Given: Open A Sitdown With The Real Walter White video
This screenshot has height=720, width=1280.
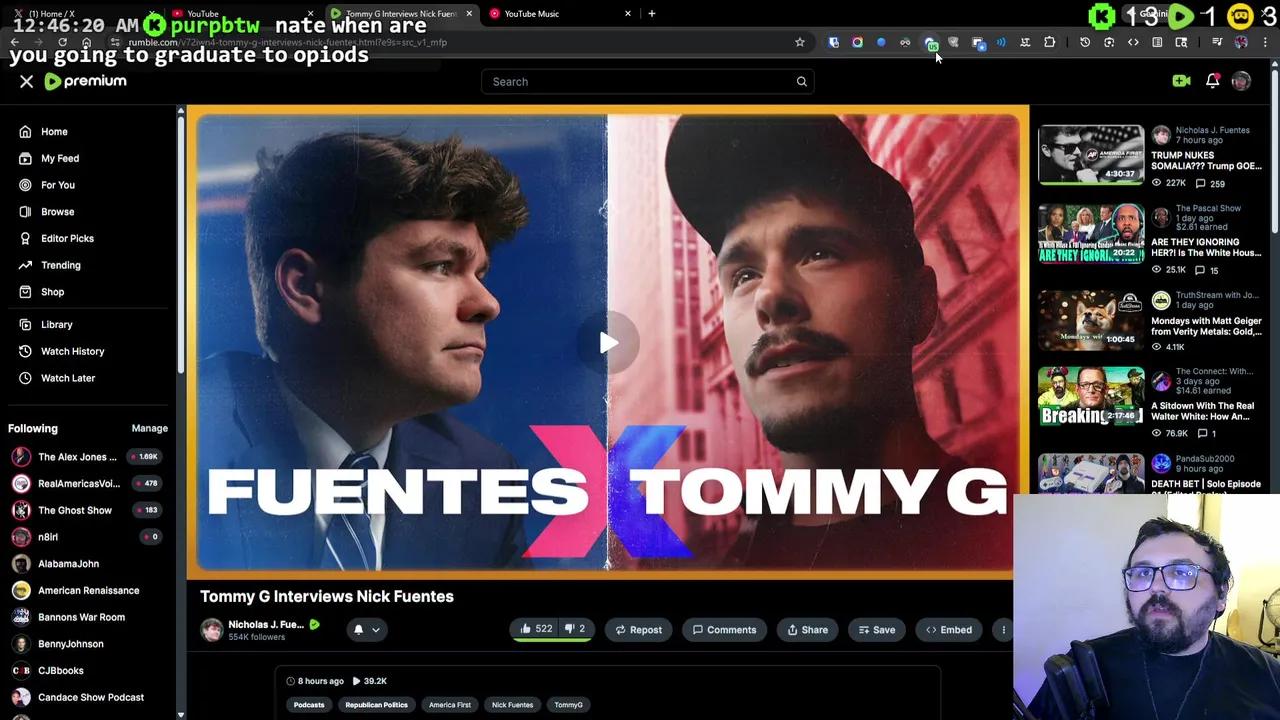Looking at the screenshot, I should pos(1091,396).
